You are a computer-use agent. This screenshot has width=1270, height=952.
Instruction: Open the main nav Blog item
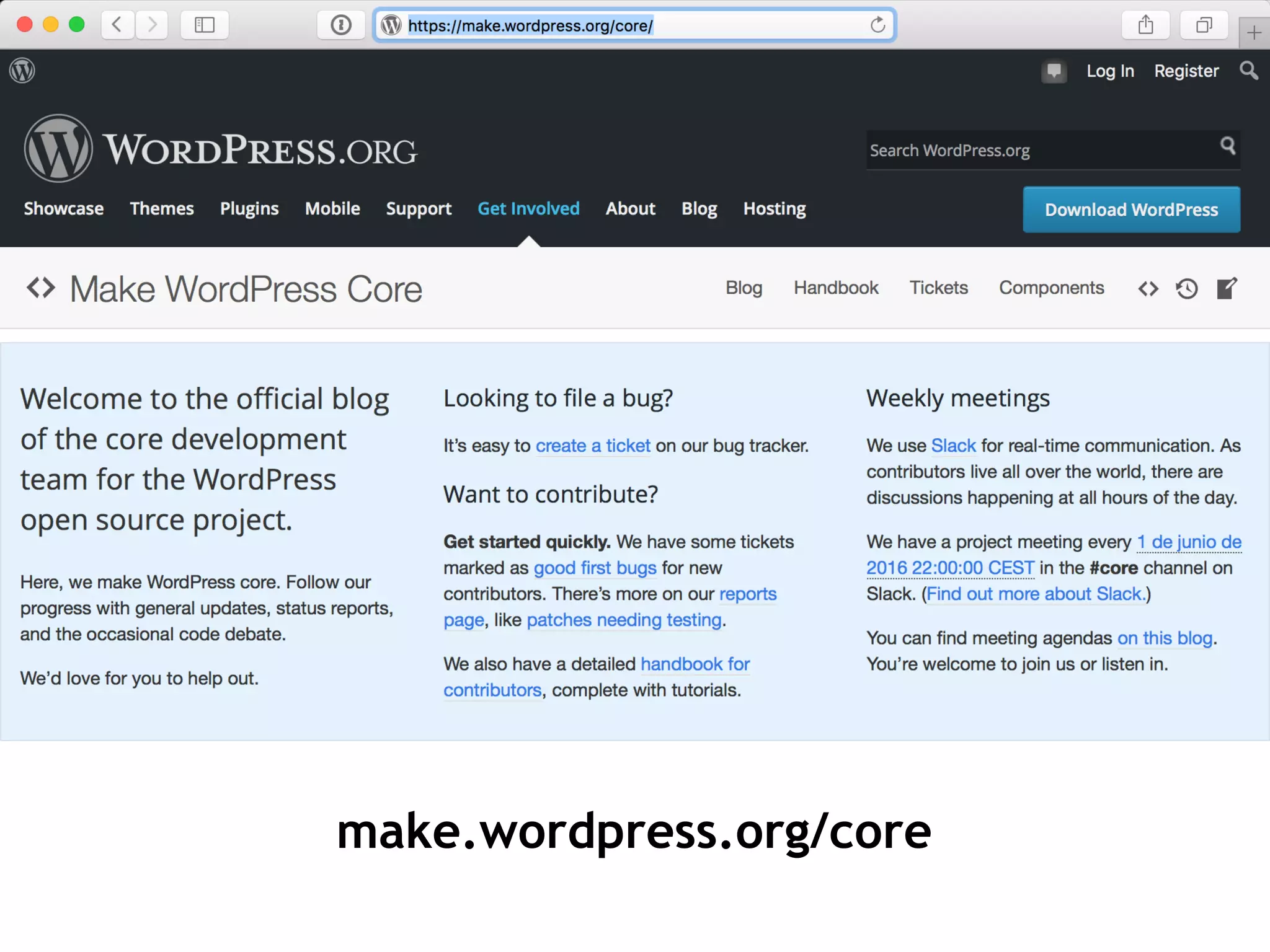click(x=699, y=209)
